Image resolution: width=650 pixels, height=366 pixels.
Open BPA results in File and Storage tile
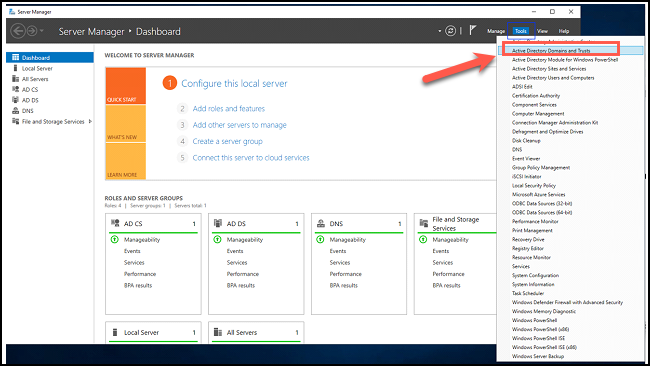coord(446,285)
